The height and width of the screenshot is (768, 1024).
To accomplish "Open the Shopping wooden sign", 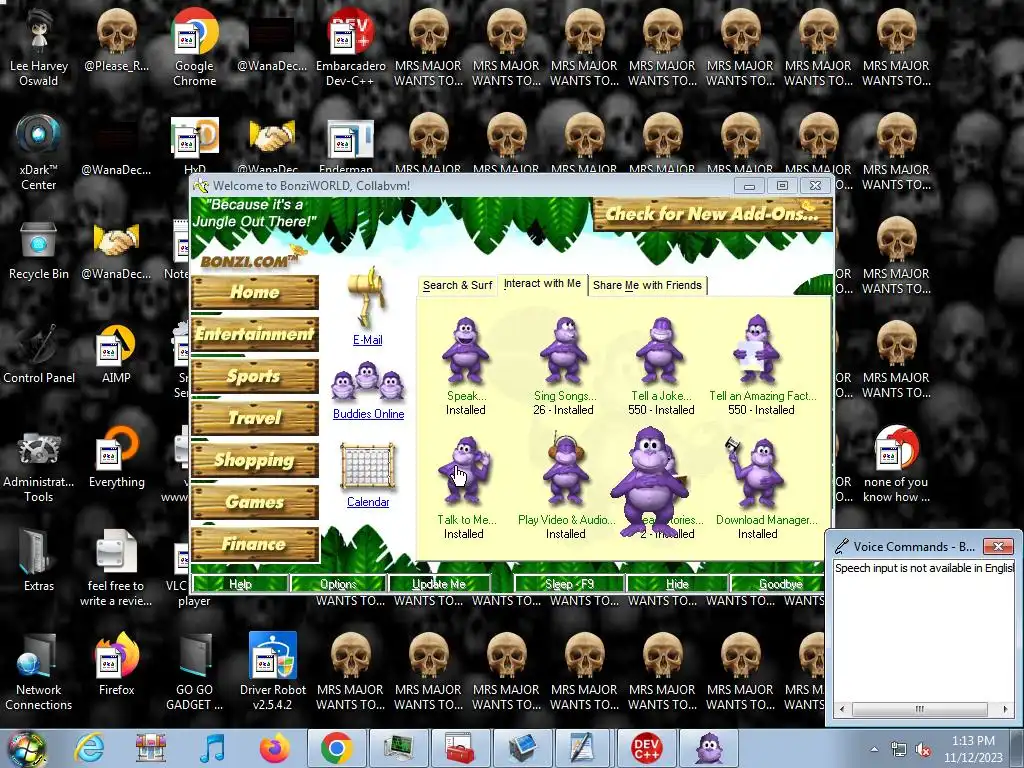I will pyautogui.click(x=255, y=460).
